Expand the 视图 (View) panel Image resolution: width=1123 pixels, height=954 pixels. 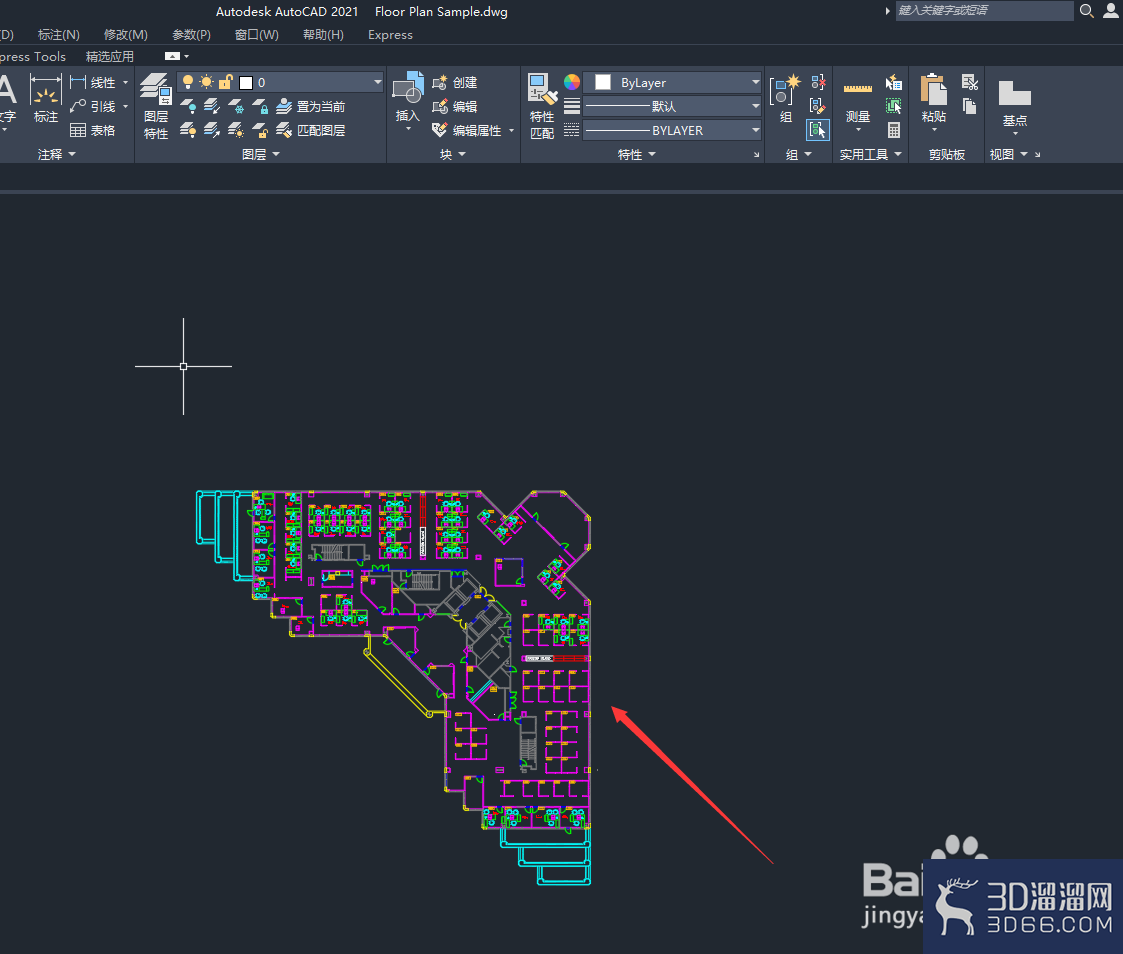point(1008,155)
